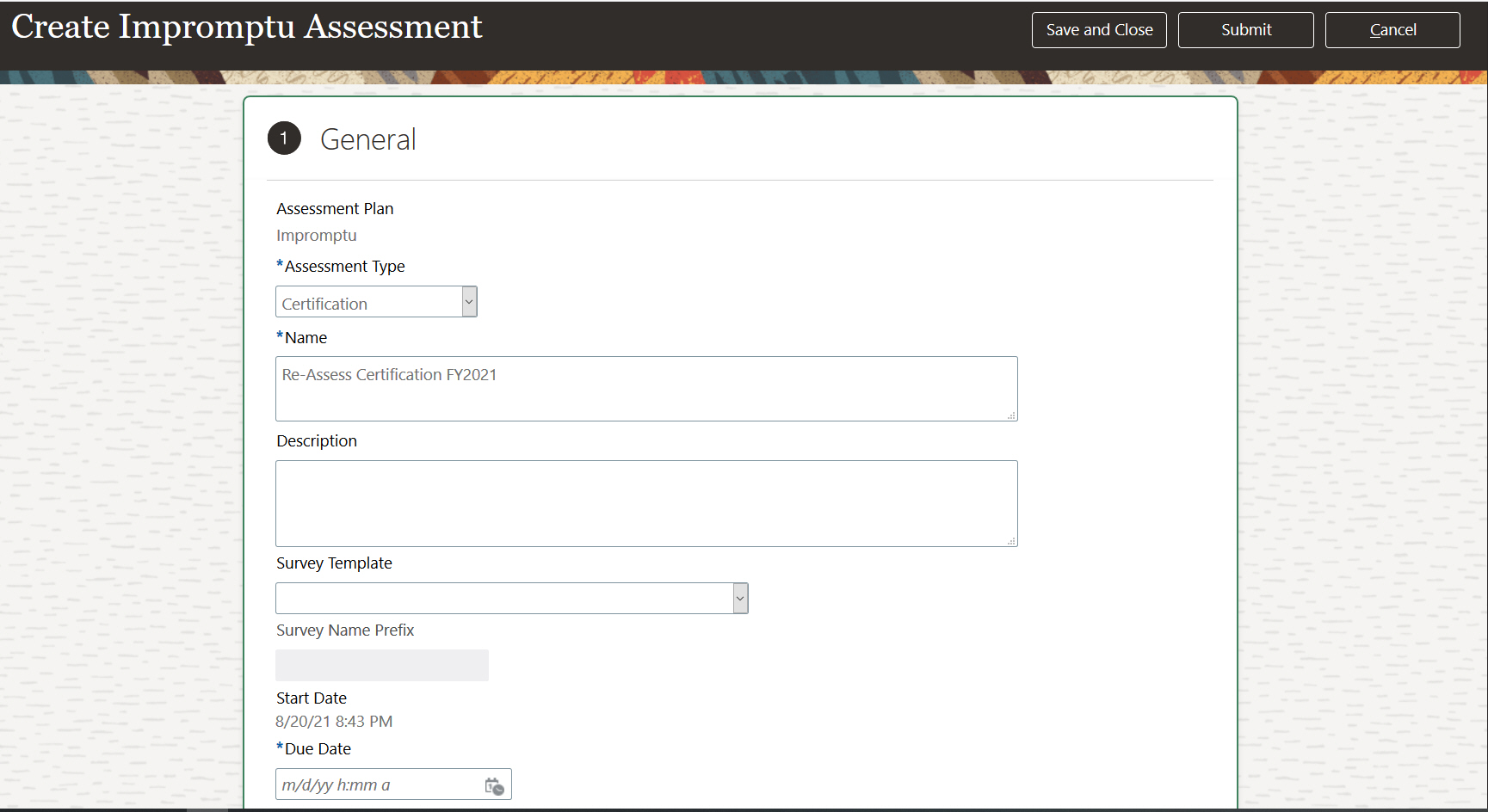Click the Save and Close button
Viewport: 1488px width, 812px height.
click(1099, 30)
